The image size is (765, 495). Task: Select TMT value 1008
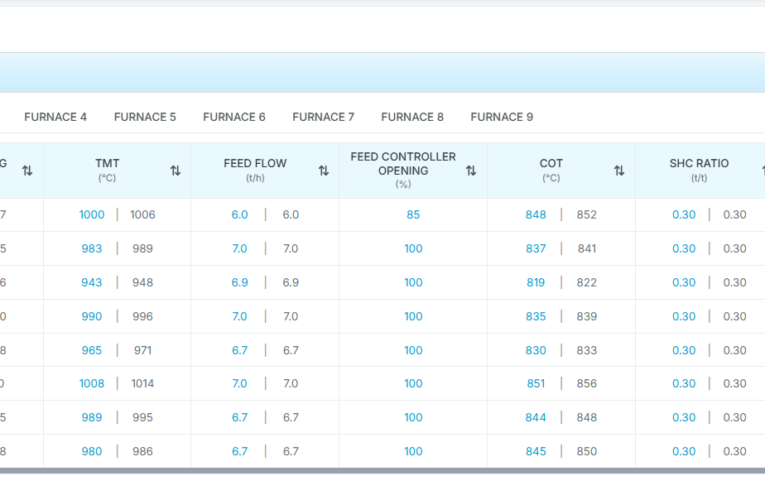coord(92,384)
